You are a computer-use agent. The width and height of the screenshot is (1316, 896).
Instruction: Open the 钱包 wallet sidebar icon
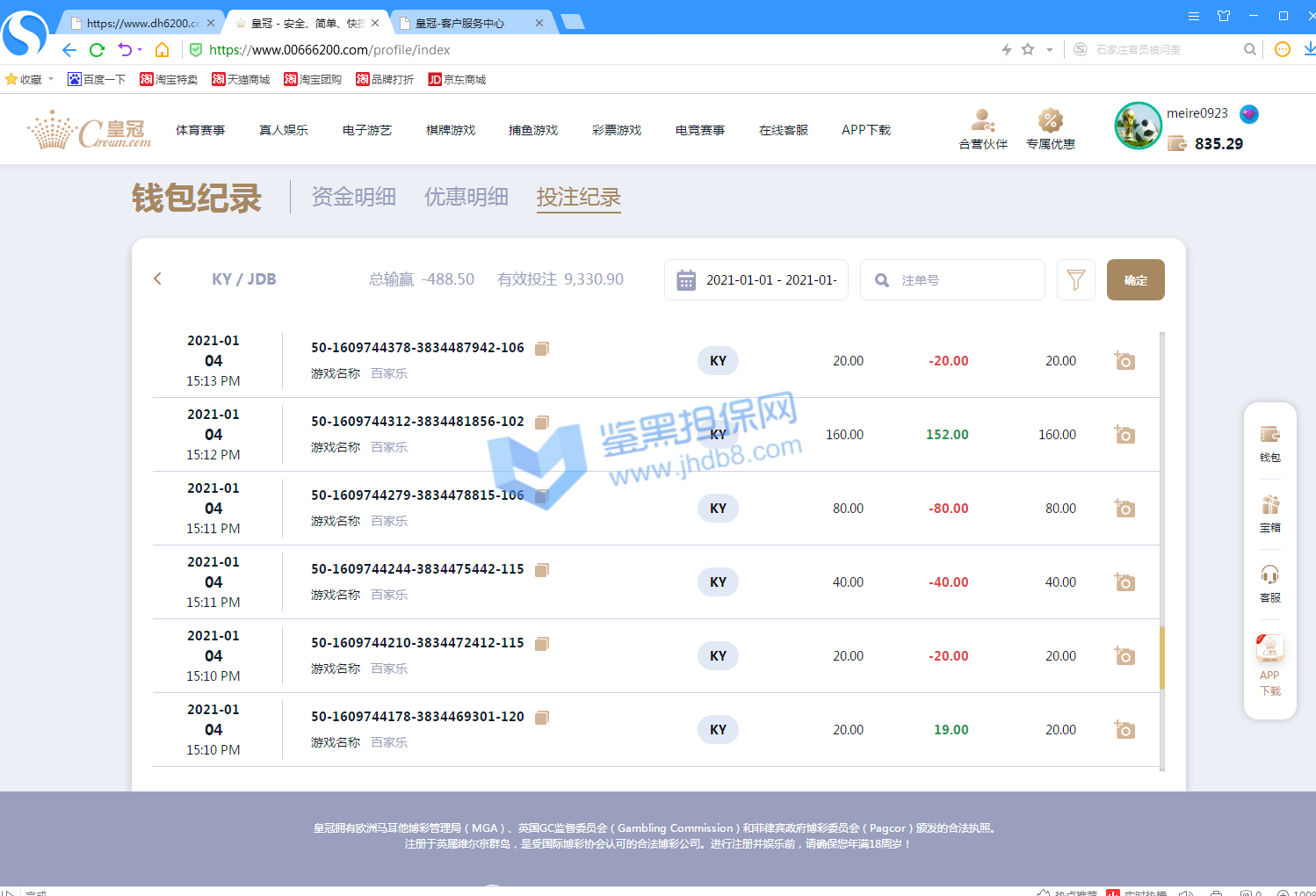tap(1269, 444)
